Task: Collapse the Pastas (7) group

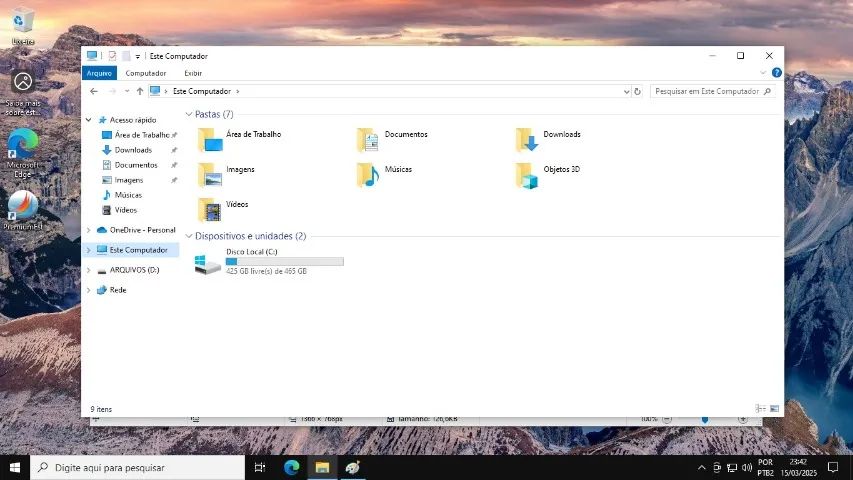Action: (x=189, y=114)
